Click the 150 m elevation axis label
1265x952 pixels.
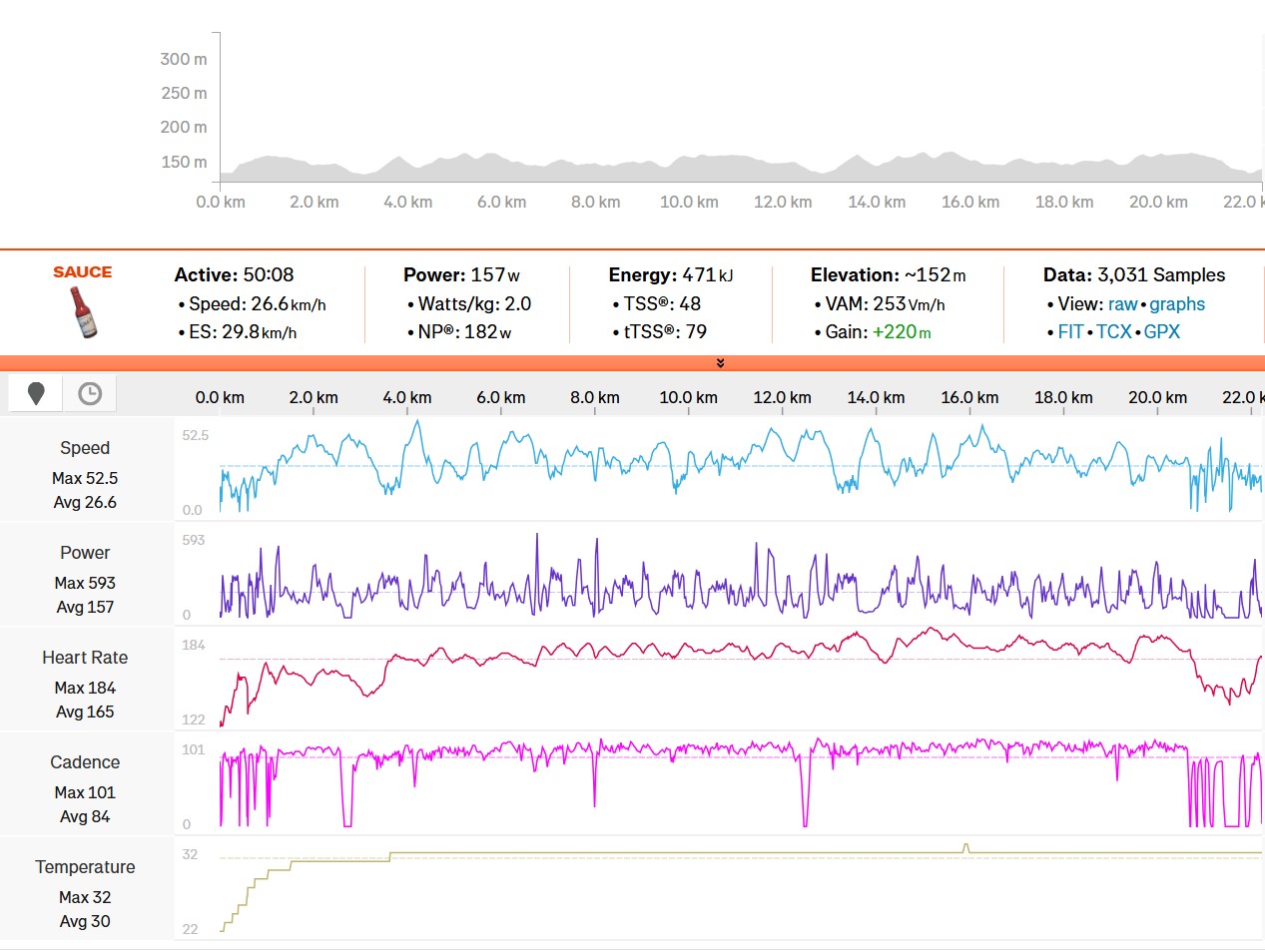[x=184, y=162]
